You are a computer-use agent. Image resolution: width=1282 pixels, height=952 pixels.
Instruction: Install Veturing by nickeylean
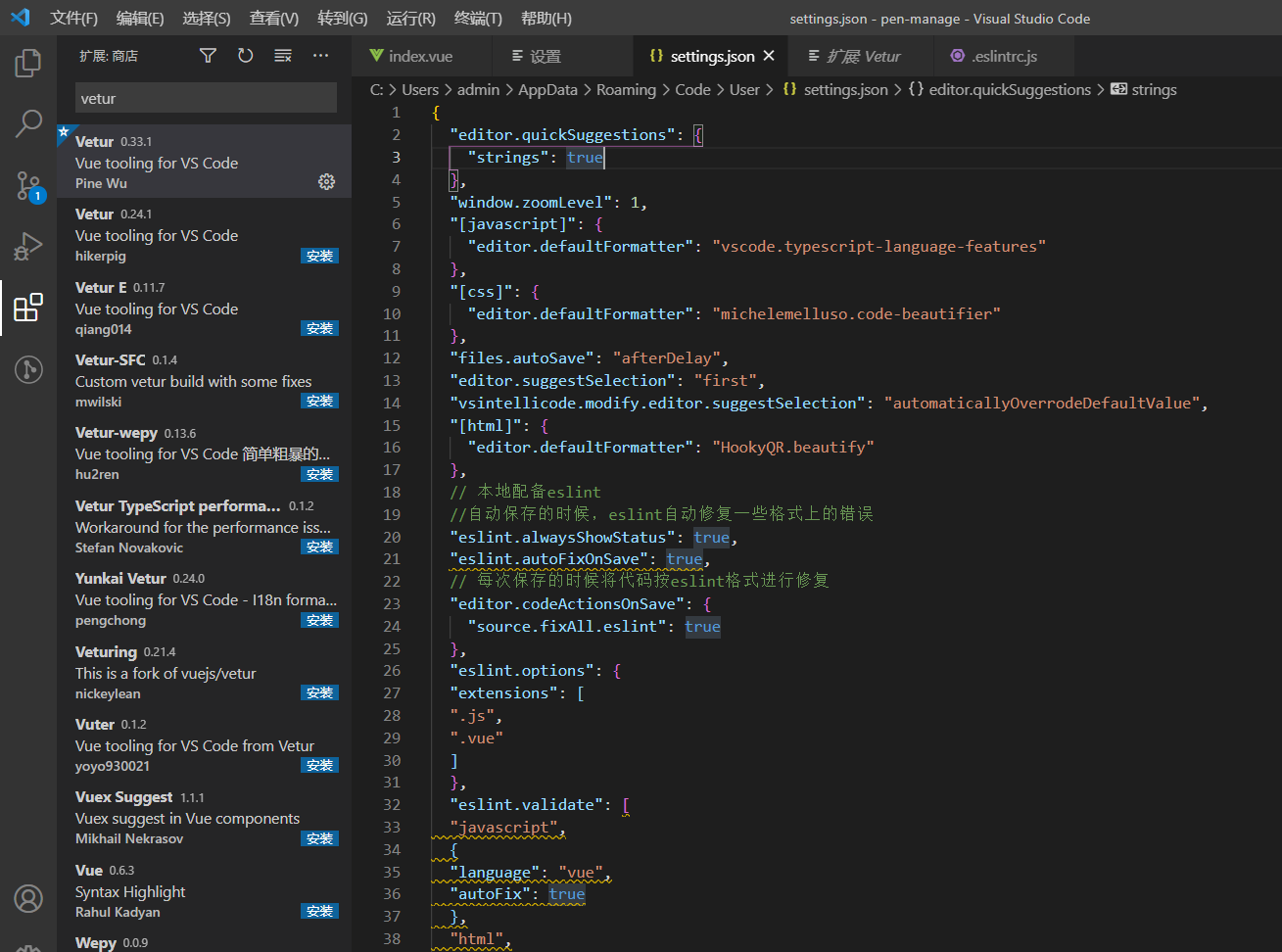click(320, 692)
